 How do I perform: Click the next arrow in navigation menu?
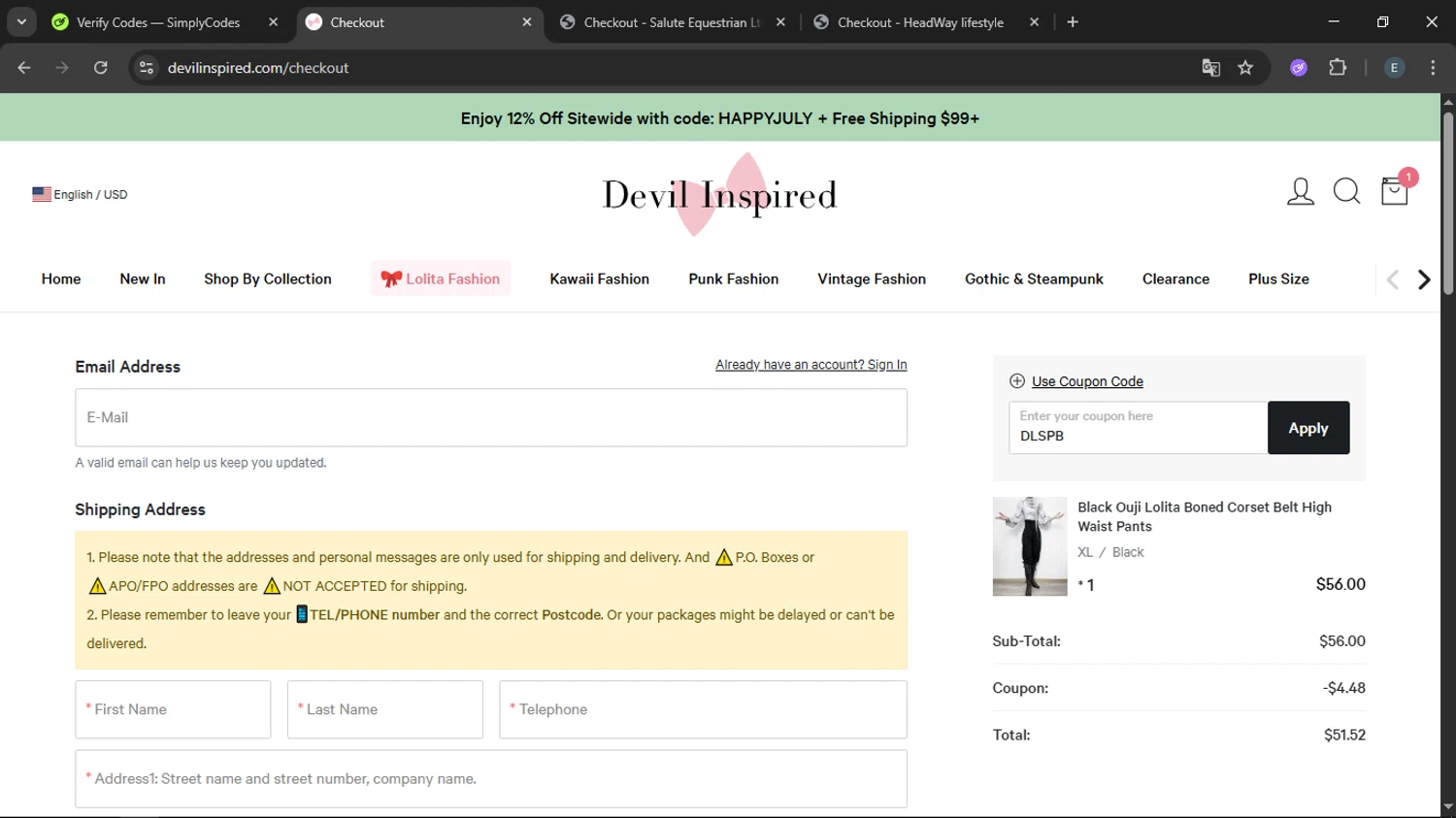[x=1424, y=279]
